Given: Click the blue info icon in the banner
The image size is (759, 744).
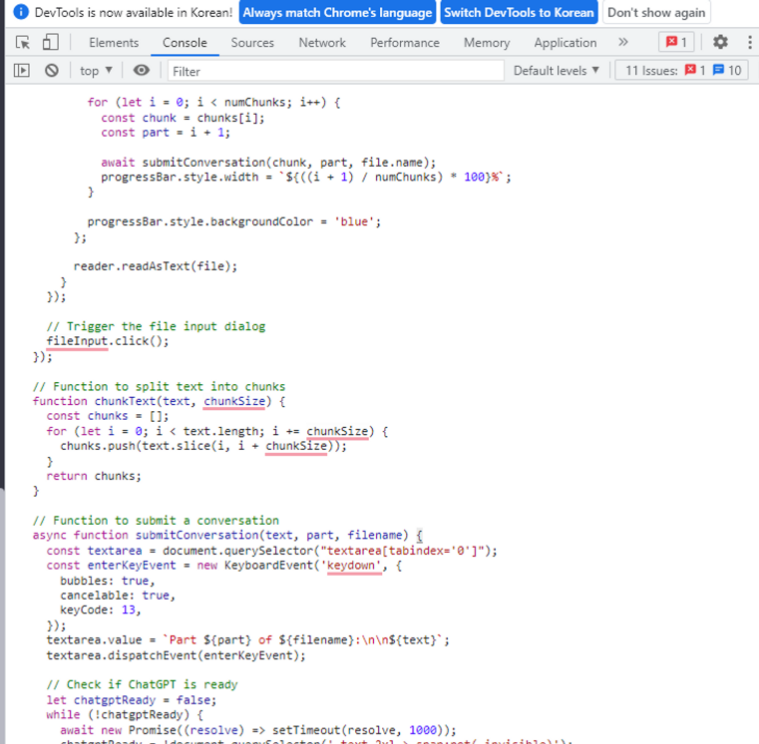Looking at the screenshot, I should tap(21, 12).
